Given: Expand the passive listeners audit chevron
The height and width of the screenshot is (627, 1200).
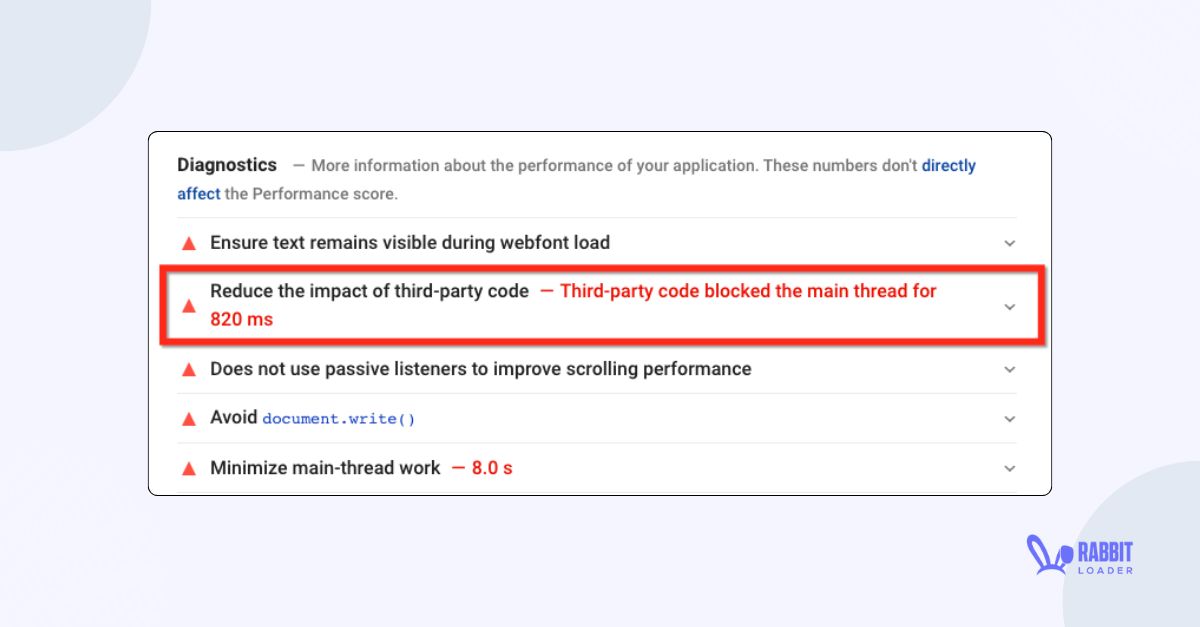Looking at the screenshot, I should tap(1010, 368).
